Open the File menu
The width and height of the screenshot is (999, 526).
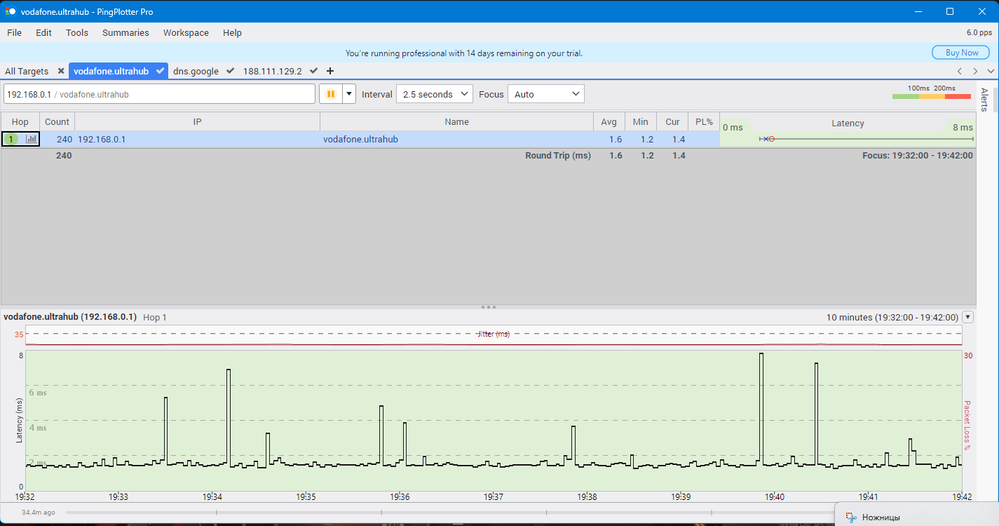point(14,32)
